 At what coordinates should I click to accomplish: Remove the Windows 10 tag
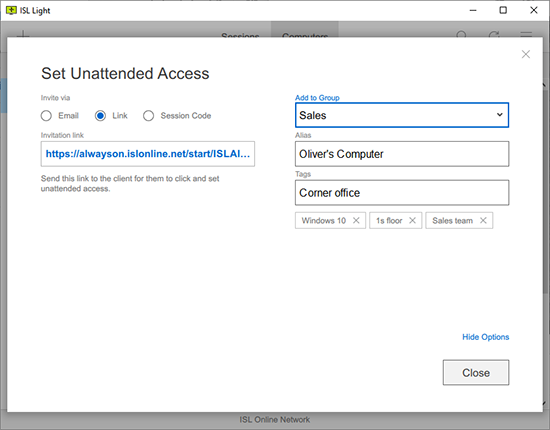point(356,221)
